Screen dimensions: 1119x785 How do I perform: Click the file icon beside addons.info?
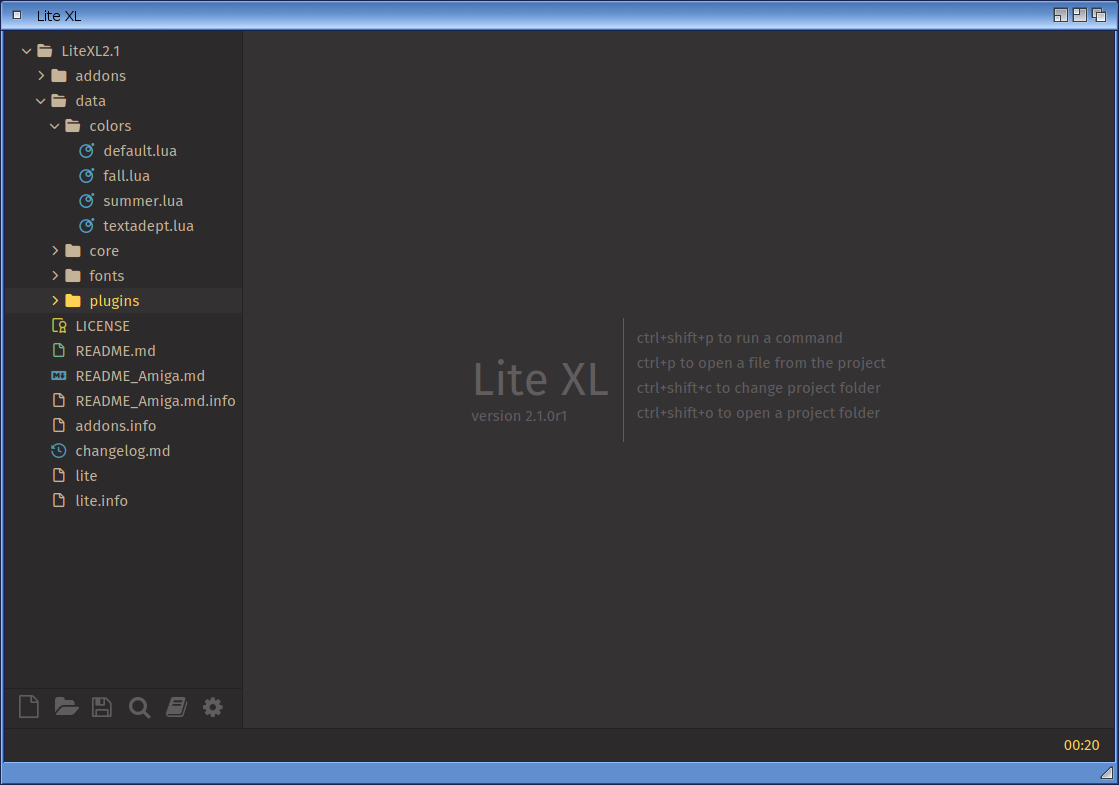coord(59,425)
